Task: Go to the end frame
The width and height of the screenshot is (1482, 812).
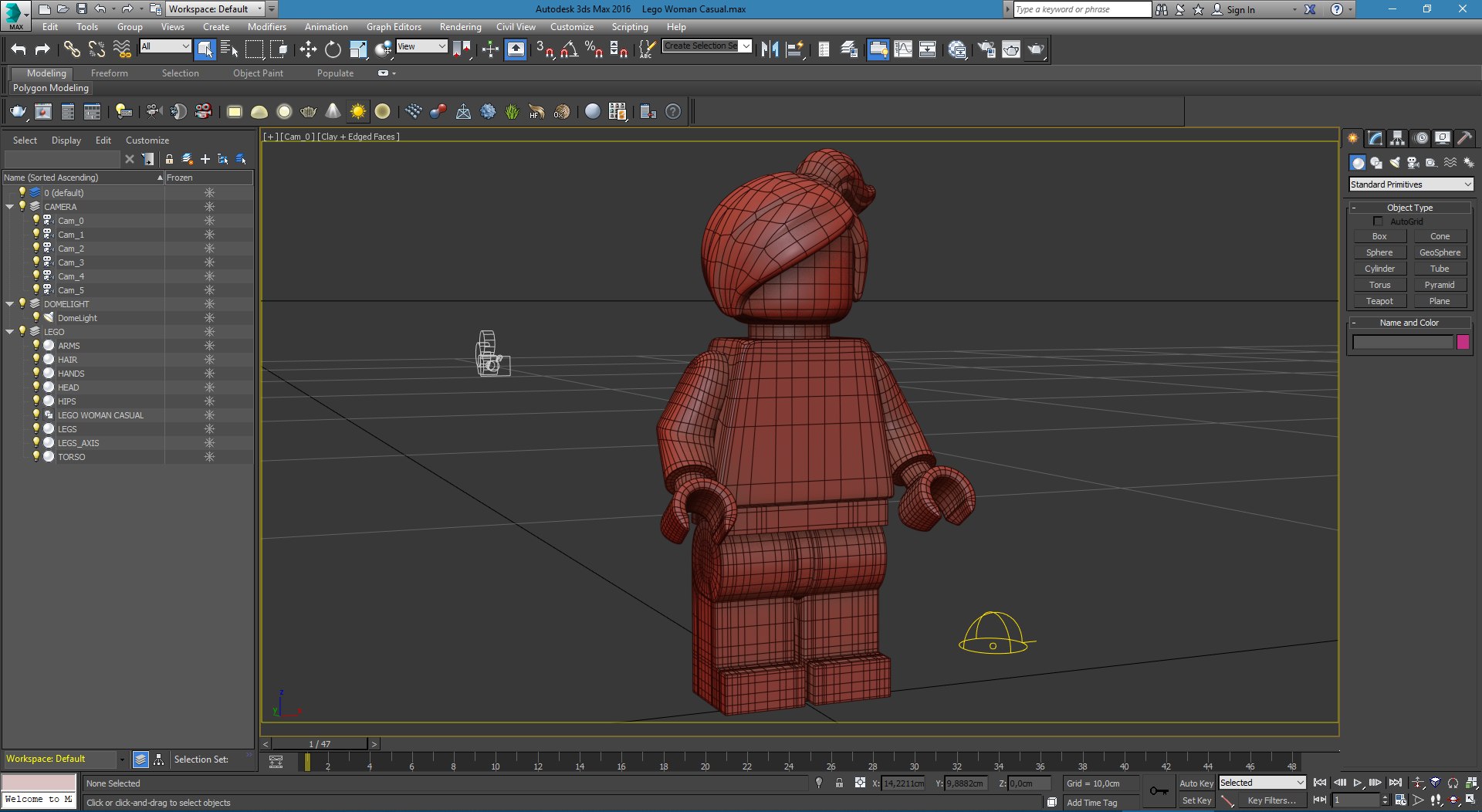Action: coord(1395,783)
